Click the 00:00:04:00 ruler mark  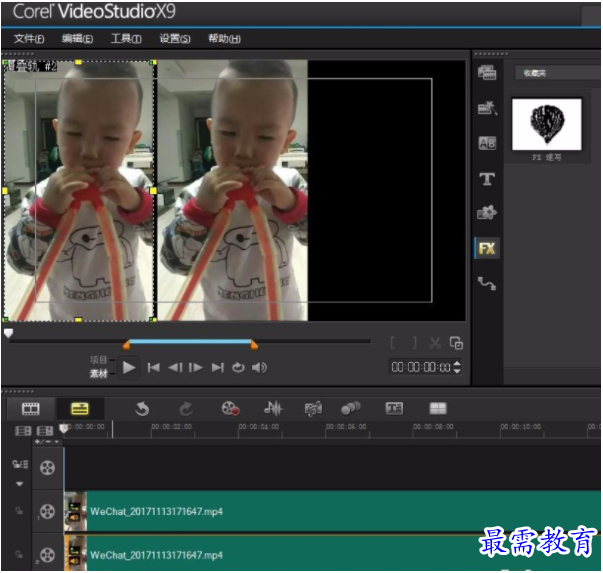coord(259,427)
